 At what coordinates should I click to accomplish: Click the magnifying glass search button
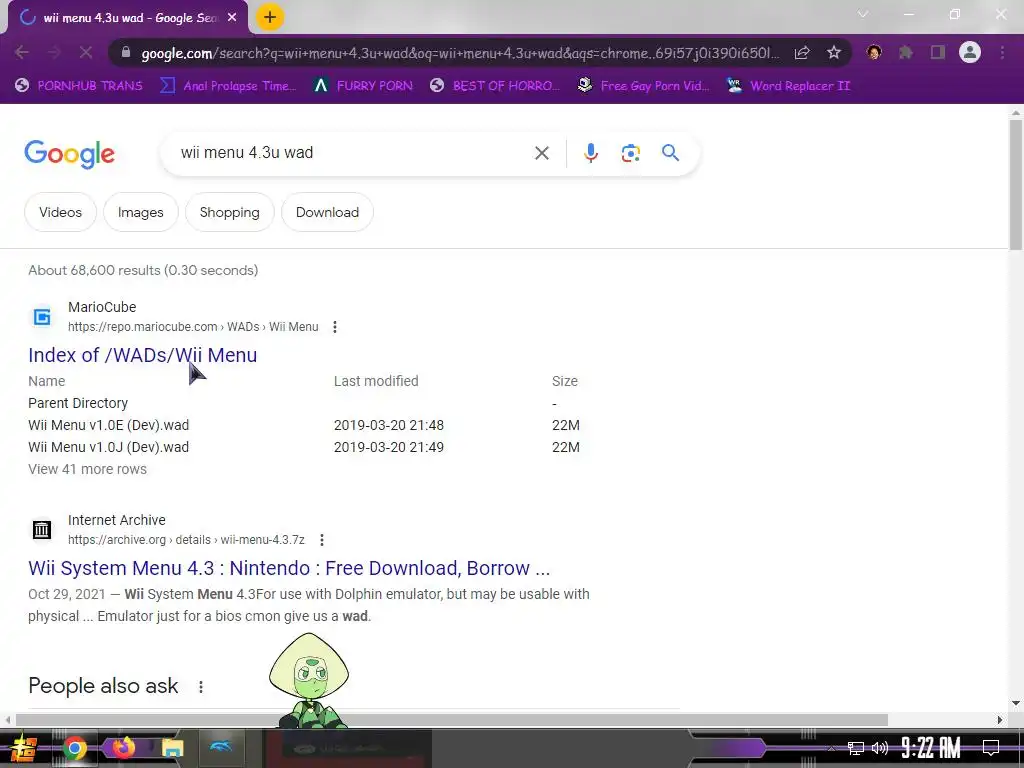pos(671,153)
